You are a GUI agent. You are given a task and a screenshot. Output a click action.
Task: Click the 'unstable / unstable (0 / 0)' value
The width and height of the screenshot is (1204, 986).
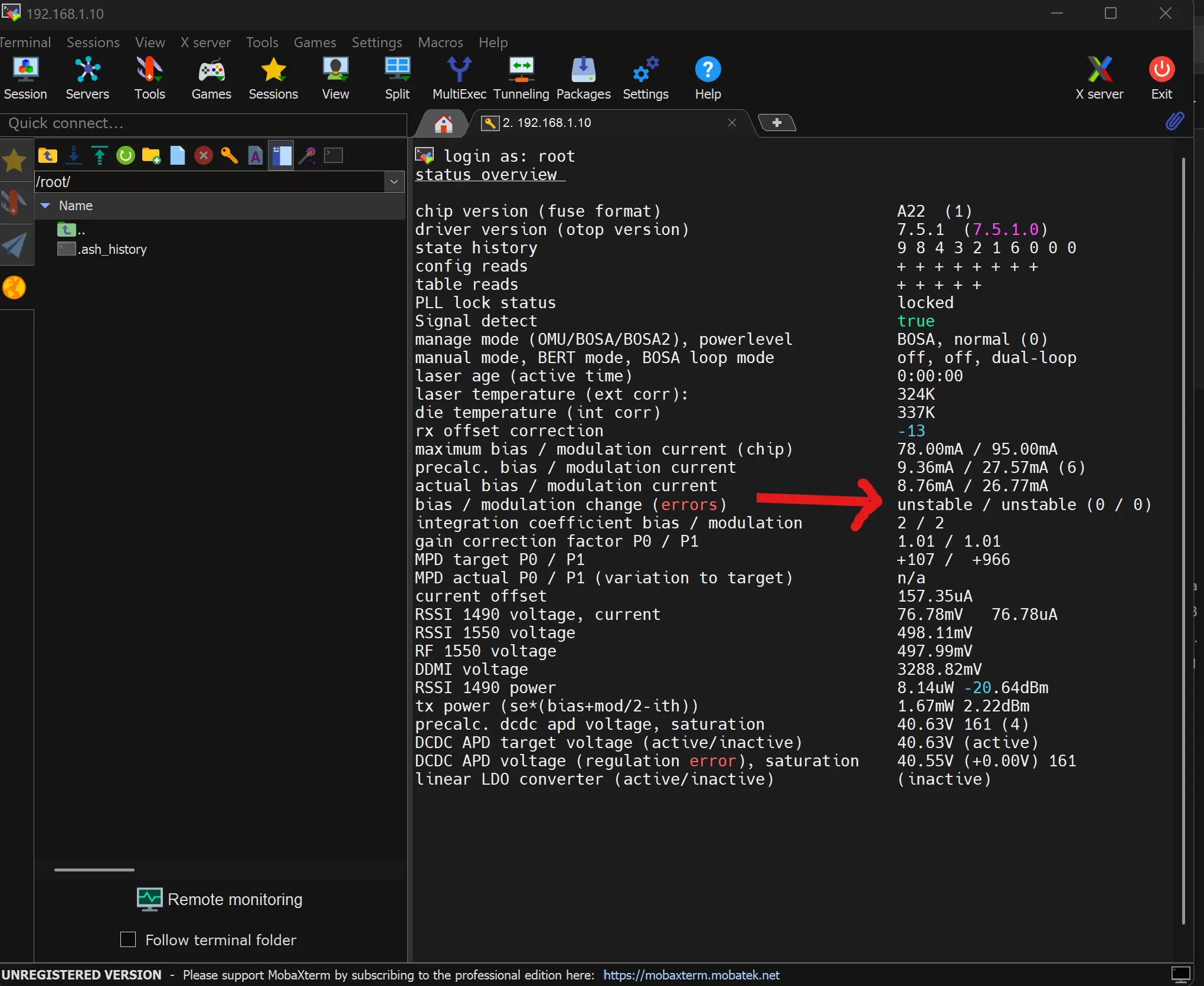(1024, 504)
